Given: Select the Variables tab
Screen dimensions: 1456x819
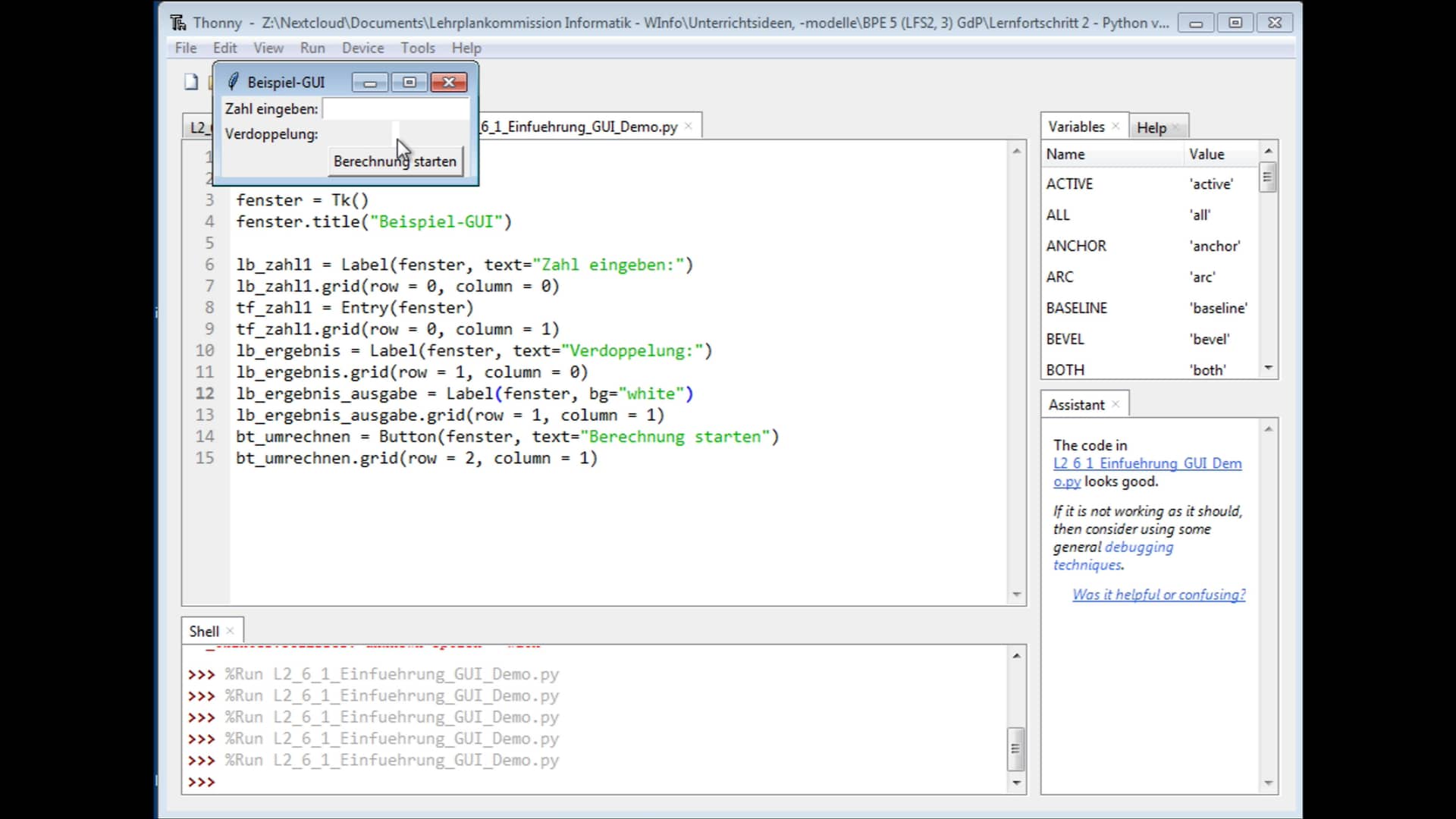Looking at the screenshot, I should point(1076,126).
